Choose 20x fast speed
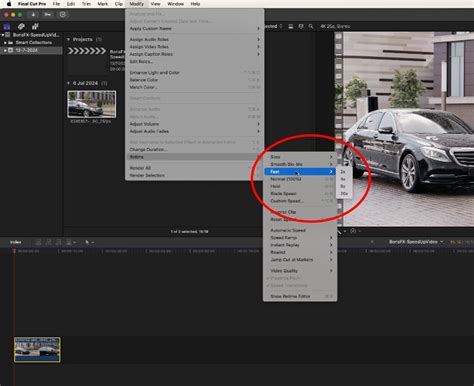The width and height of the screenshot is (474, 386). click(344, 194)
